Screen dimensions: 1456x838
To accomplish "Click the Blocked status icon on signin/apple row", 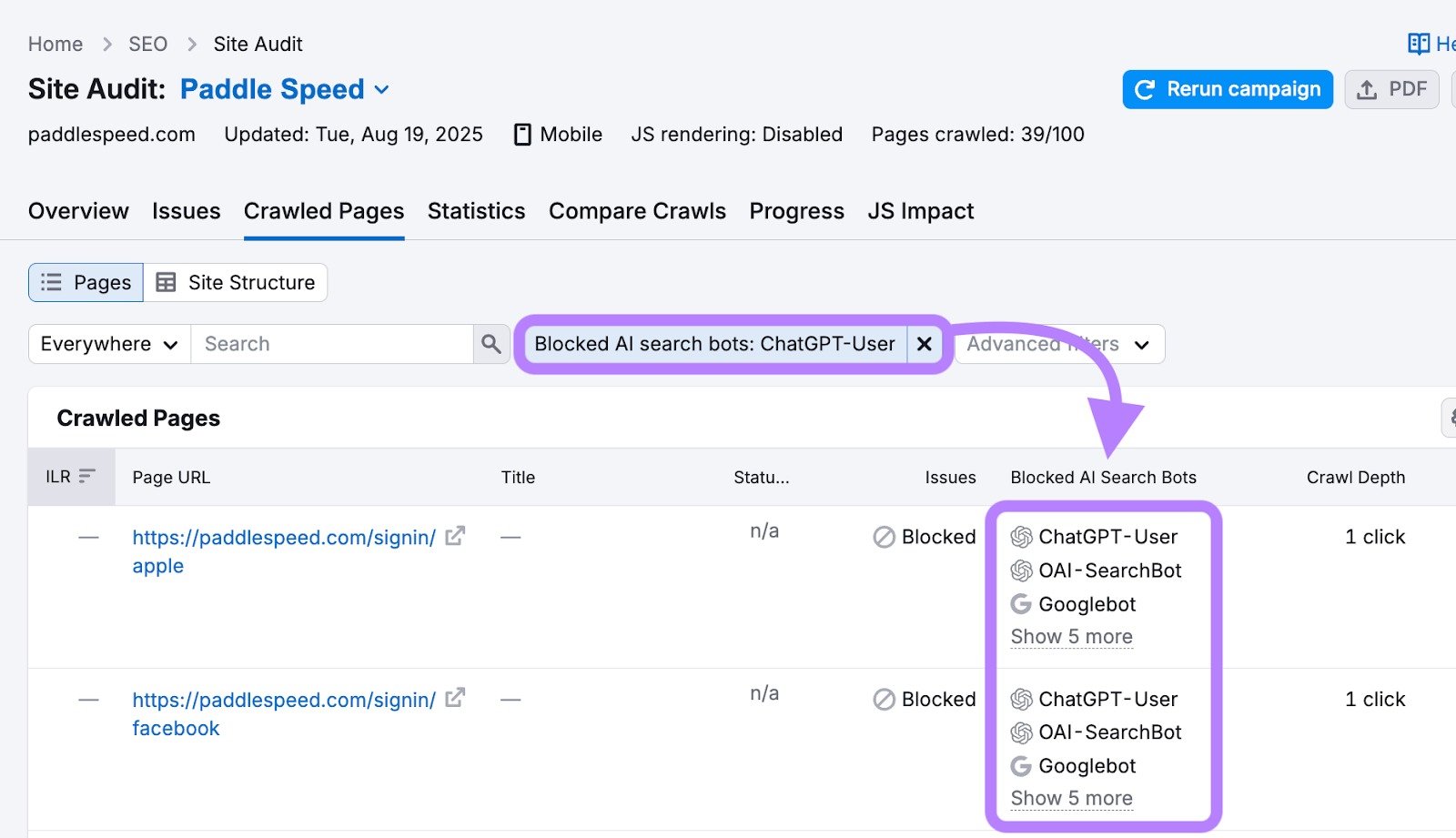I will click(x=882, y=537).
